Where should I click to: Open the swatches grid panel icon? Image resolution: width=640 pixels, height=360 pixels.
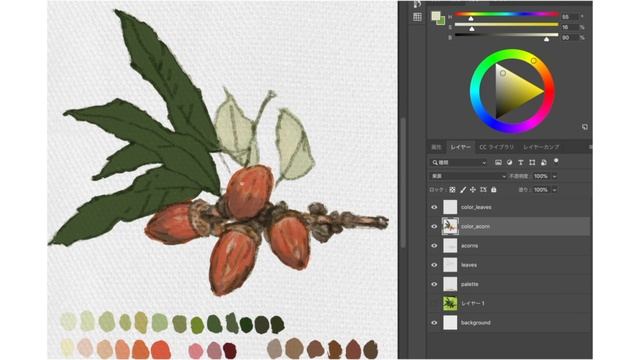click(417, 17)
